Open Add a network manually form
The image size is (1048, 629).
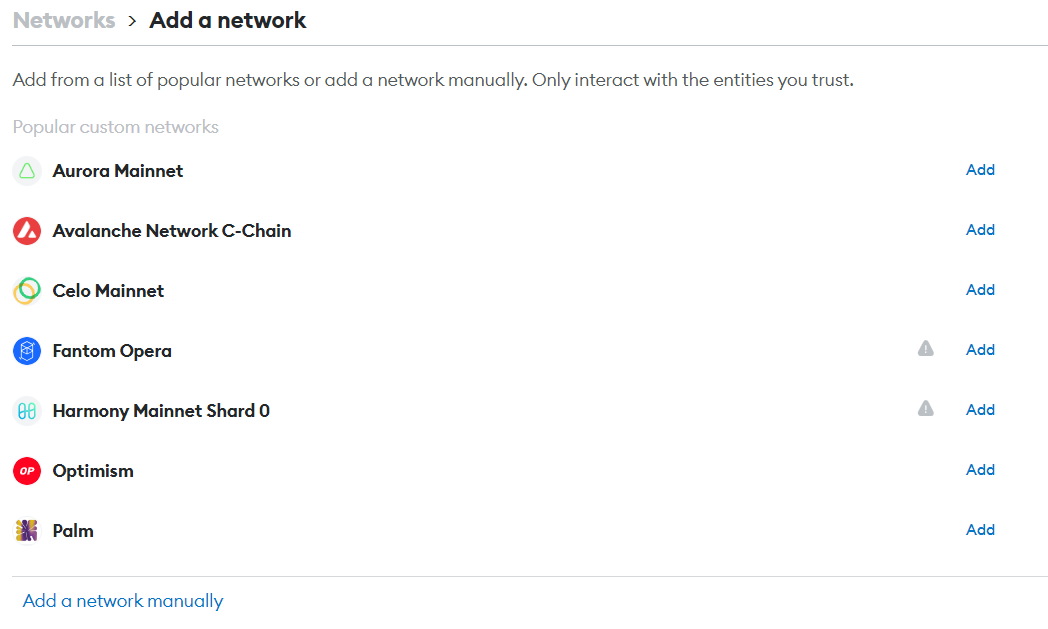122,600
